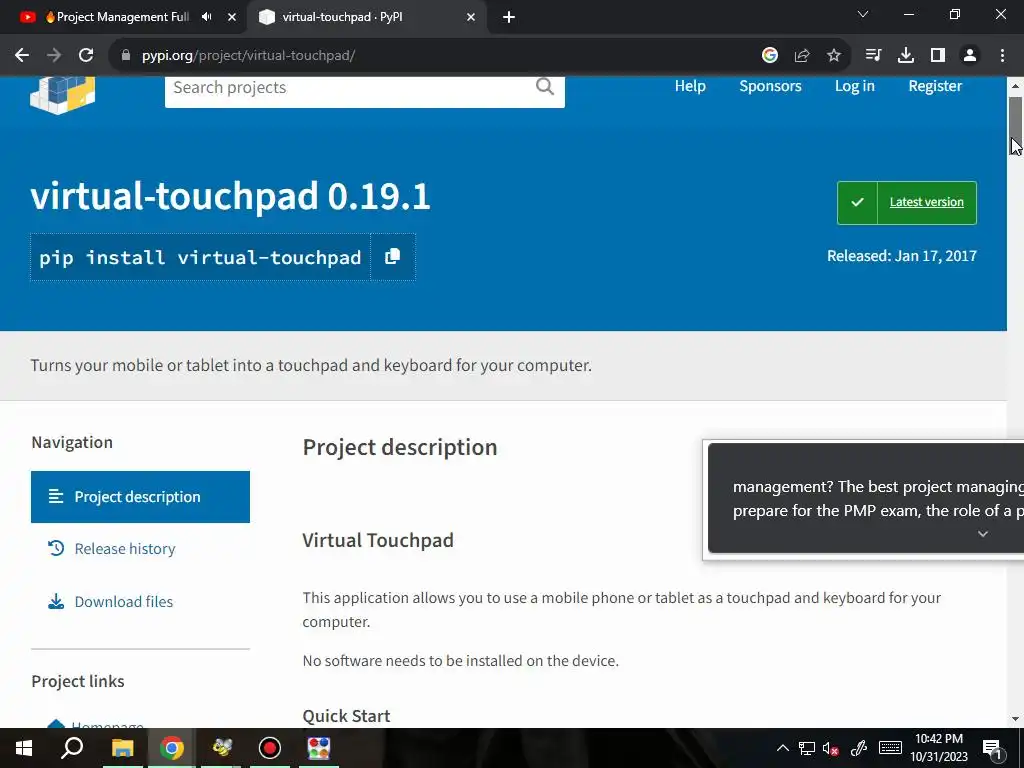Close the Project Management tab
The image size is (1024, 768).
click(x=232, y=18)
